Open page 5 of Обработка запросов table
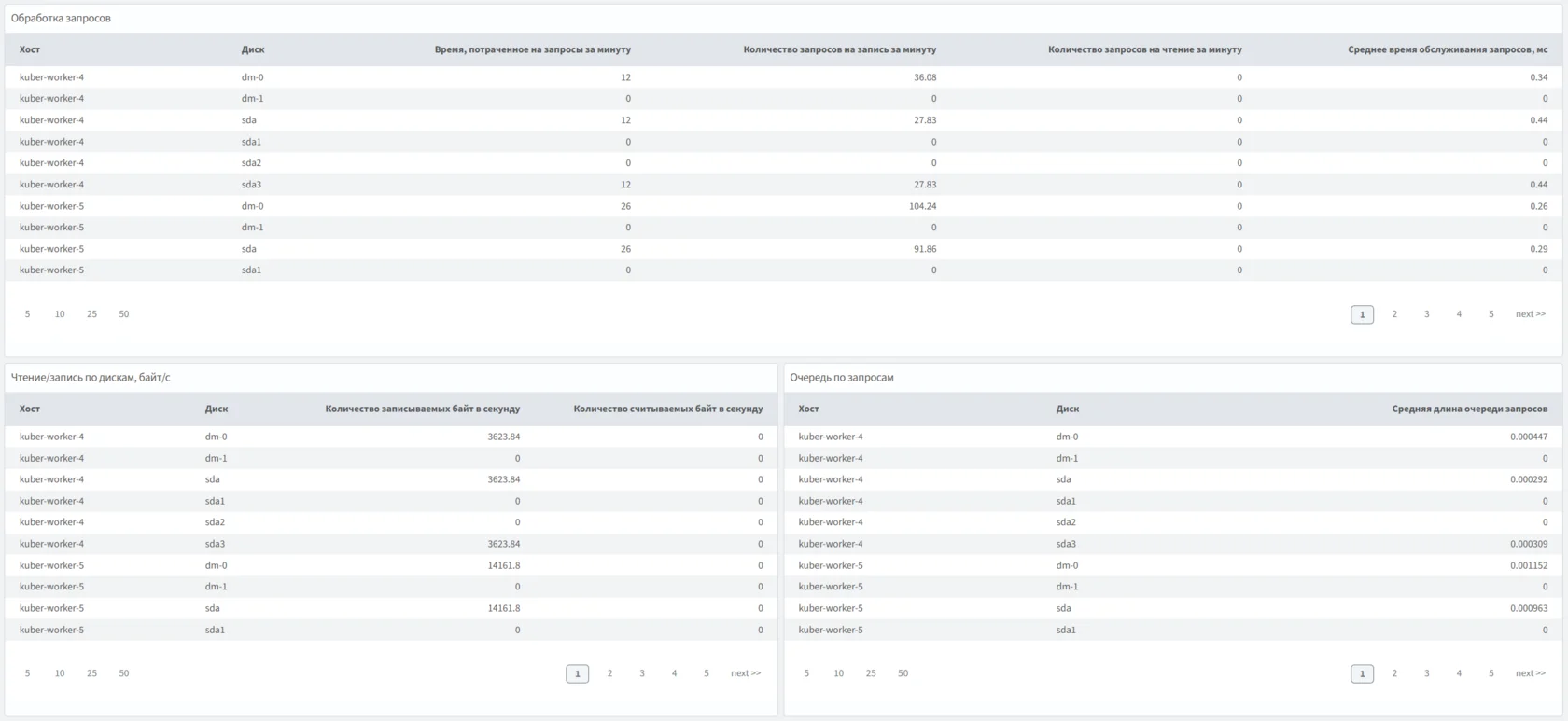This screenshot has height=721, width=1568. [1491, 314]
